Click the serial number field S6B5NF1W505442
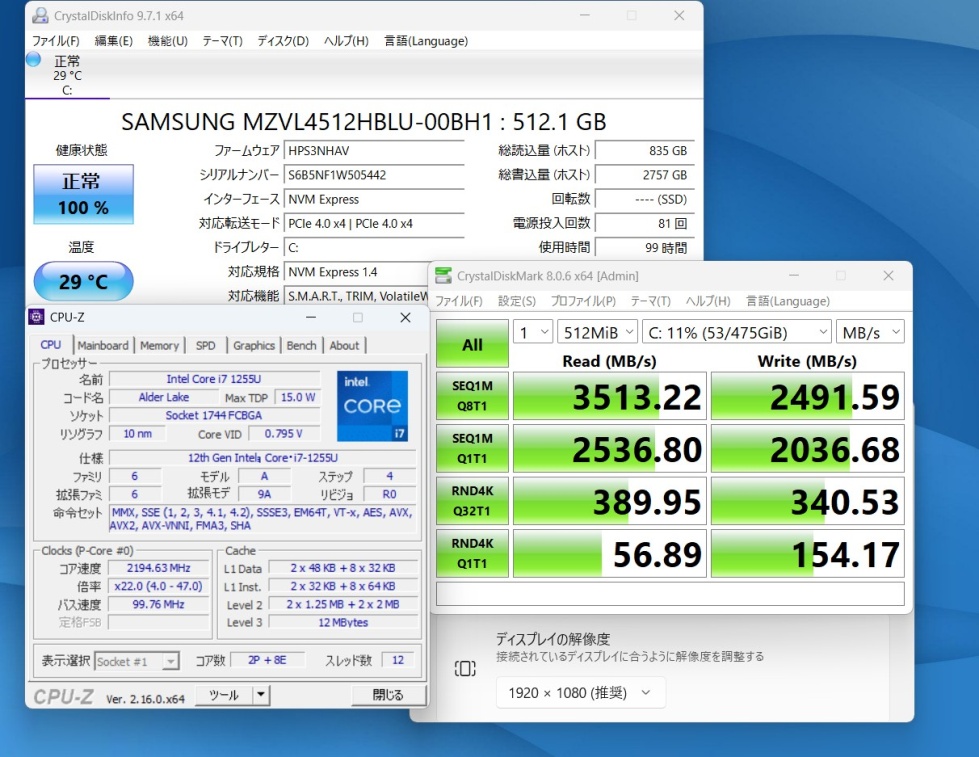The width and height of the screenshot is (979, 757). tap(373, 175)
